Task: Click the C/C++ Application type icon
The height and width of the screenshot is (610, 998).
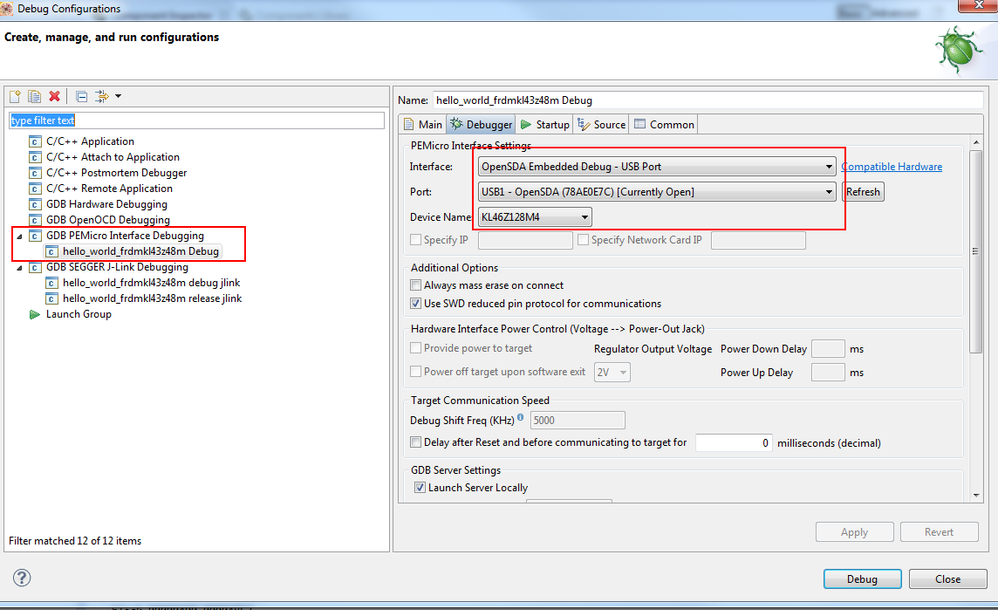Action: 35,141
